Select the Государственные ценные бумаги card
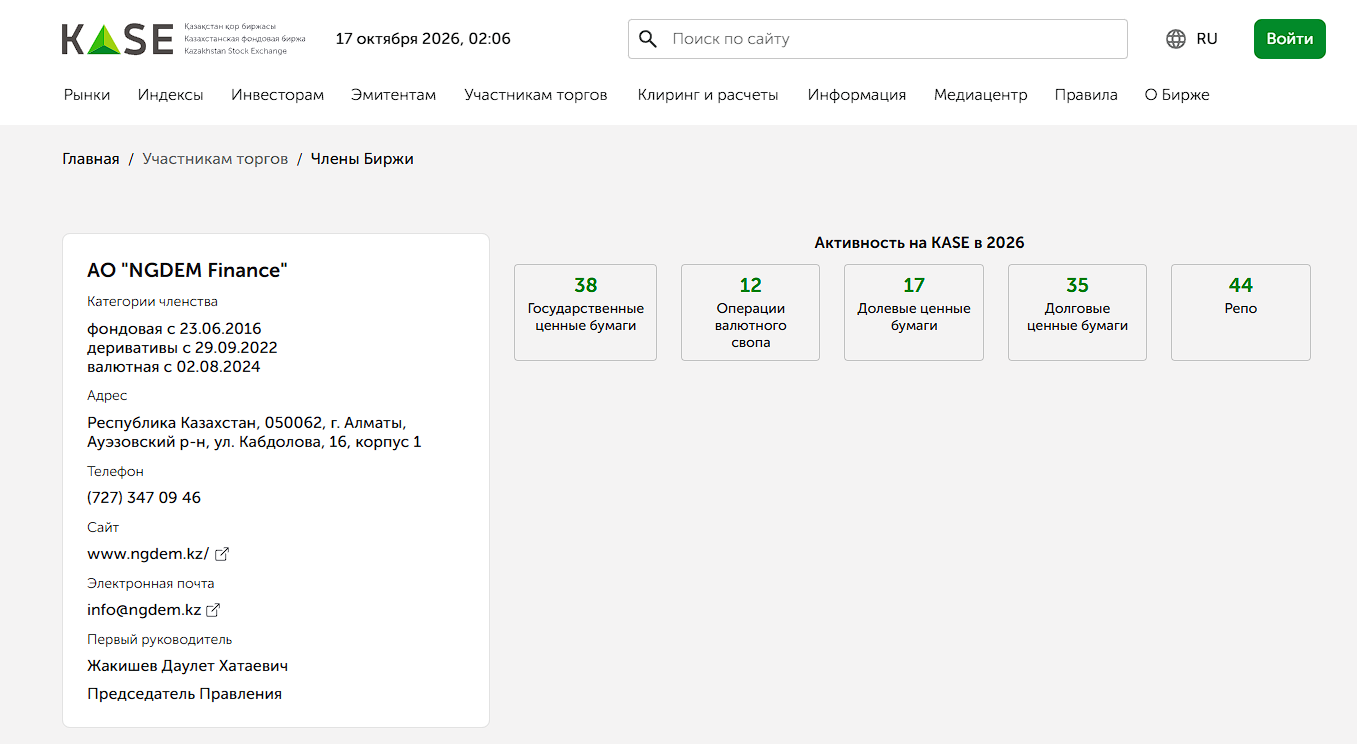 point(586,312)
